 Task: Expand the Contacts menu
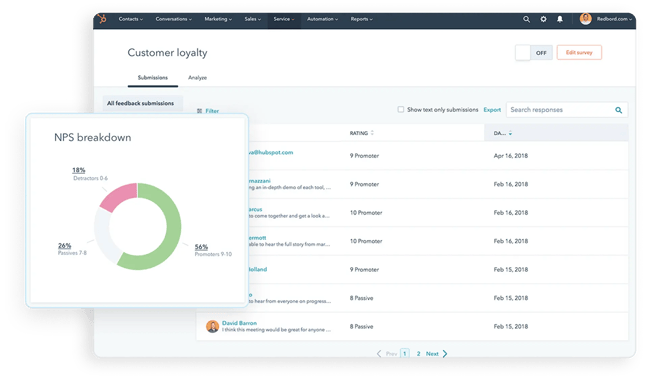click(x=131, y=19)
